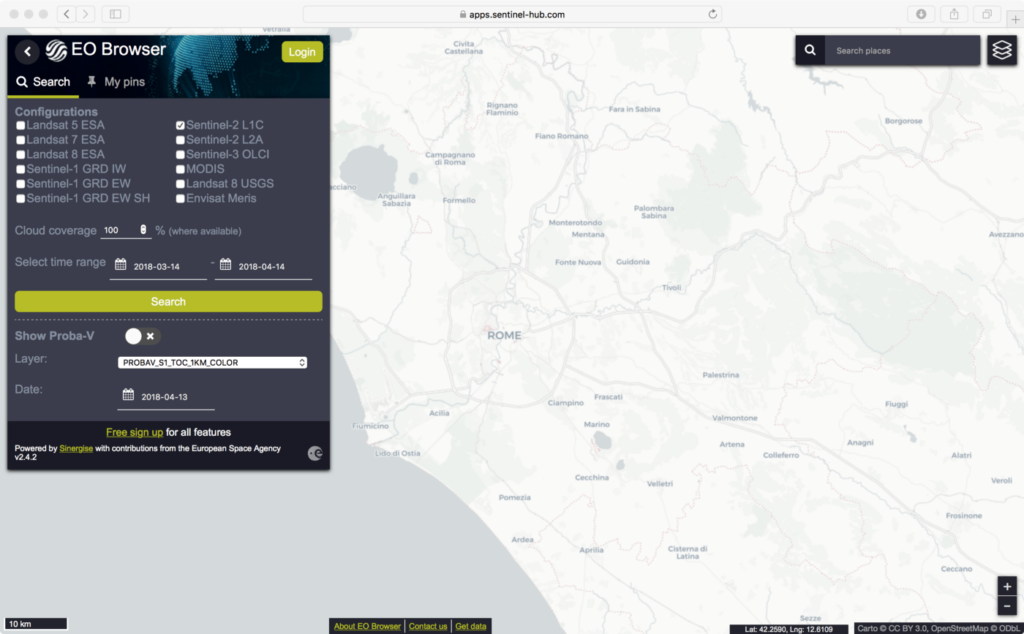The image size is (1024, 634).
Task: Reload the page in Safari
Action: (x=712, y=14)
